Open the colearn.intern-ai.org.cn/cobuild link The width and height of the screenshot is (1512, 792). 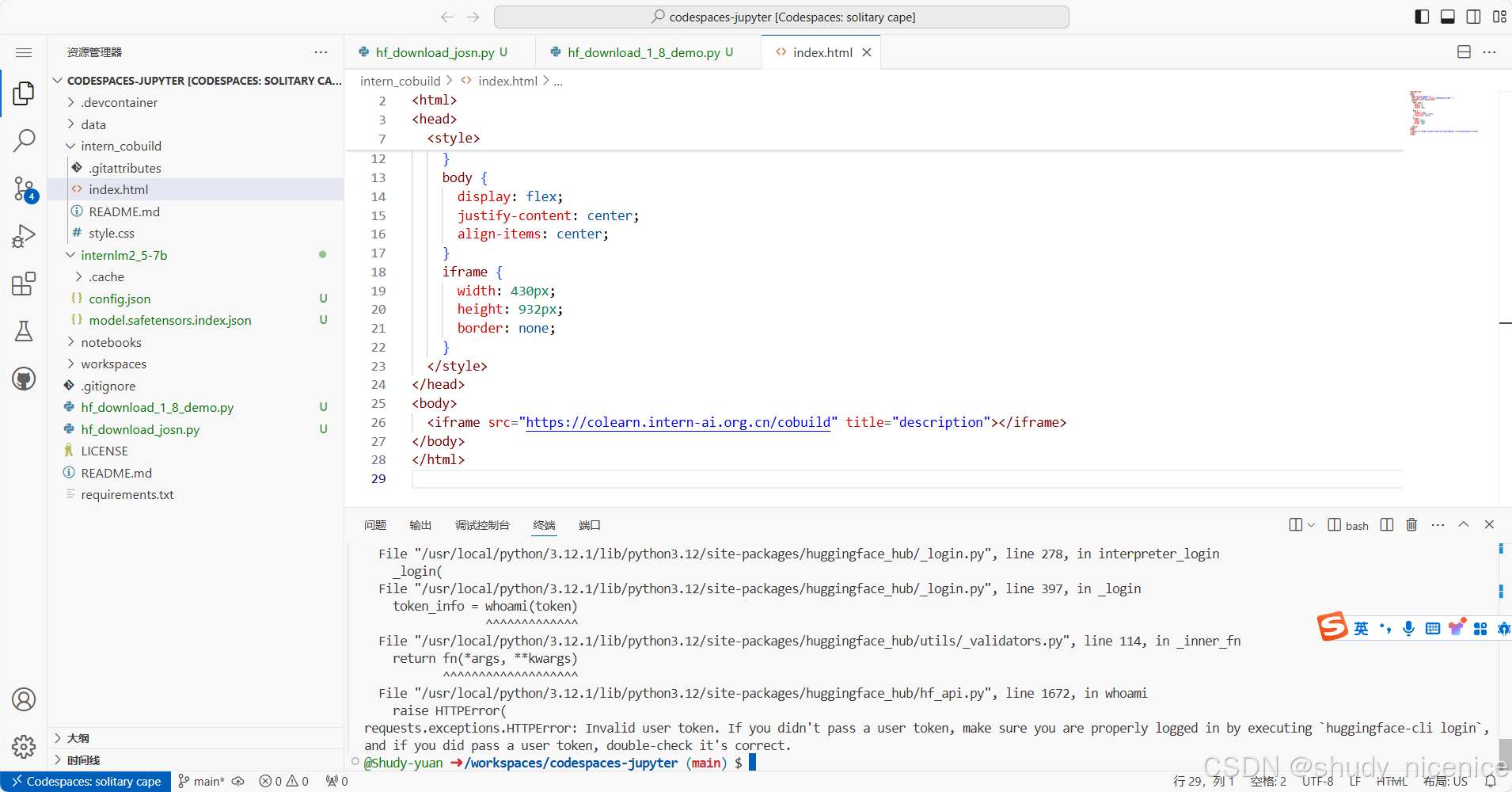click(x=678, y=422)
